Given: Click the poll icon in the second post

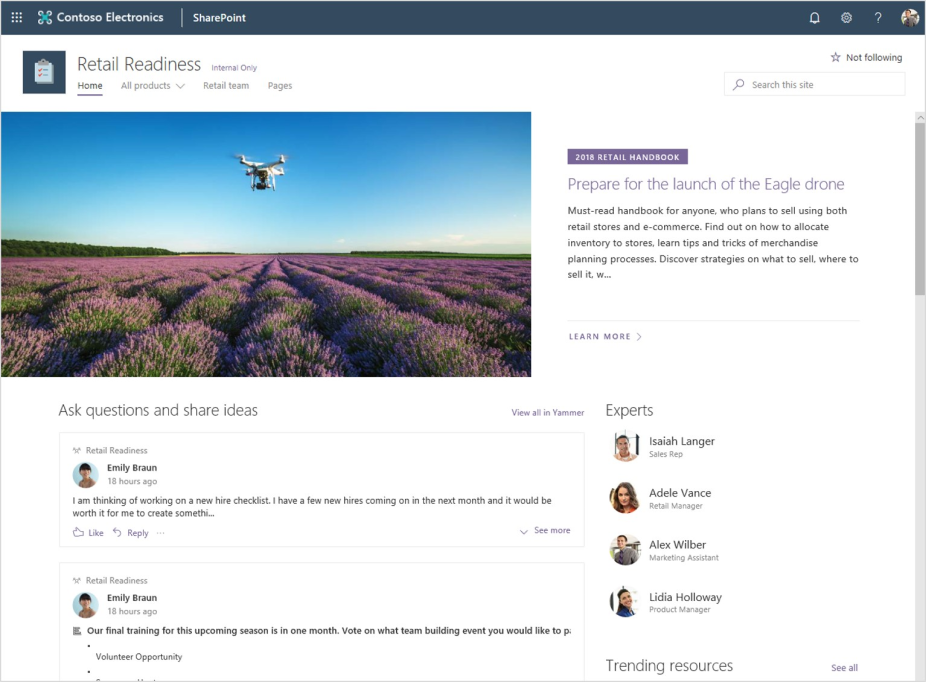Looking at the screenshot, I should (77, 631).
